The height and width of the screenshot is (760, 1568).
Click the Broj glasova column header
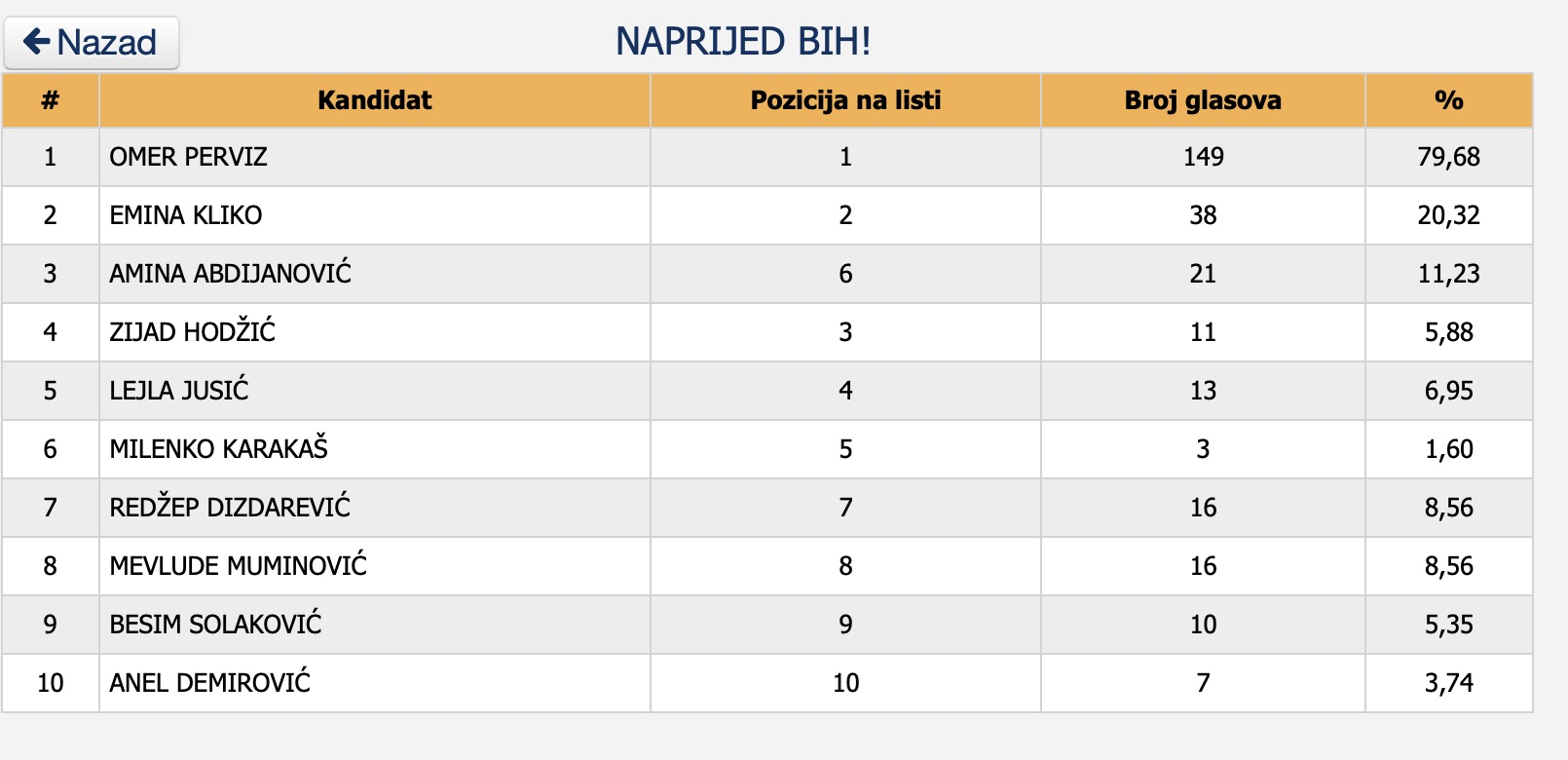click(x=1203, y=100)
